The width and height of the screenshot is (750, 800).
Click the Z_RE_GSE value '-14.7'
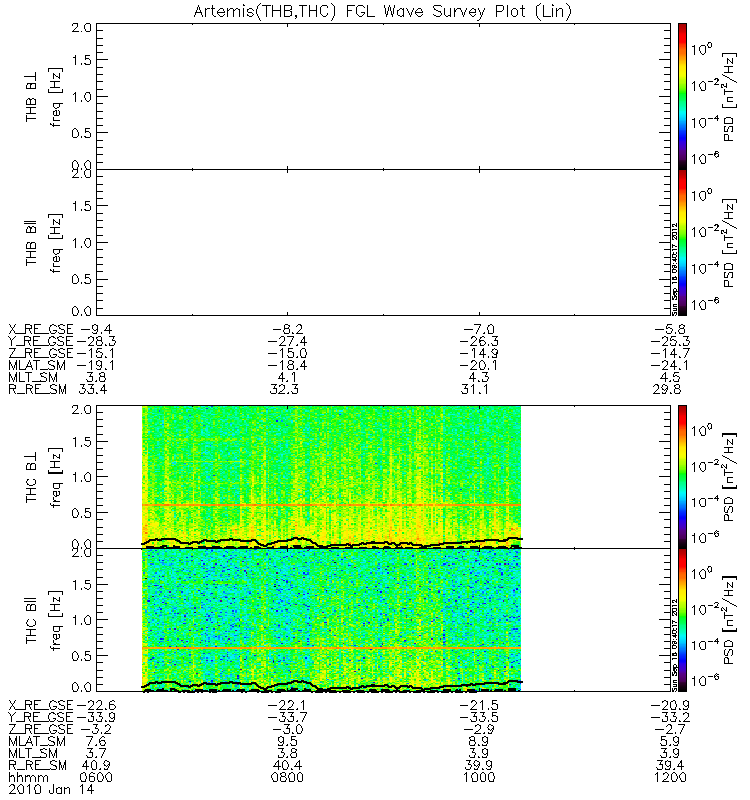point(670,354)
